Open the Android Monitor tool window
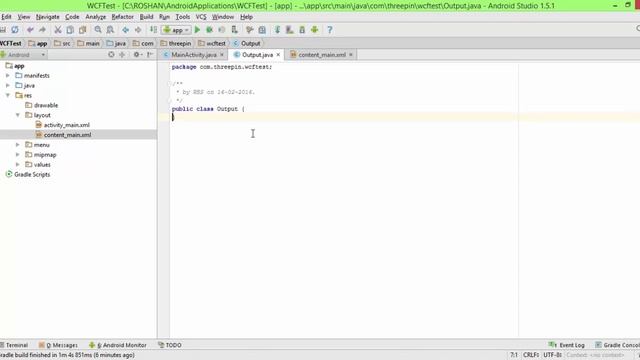 point(118,345)
